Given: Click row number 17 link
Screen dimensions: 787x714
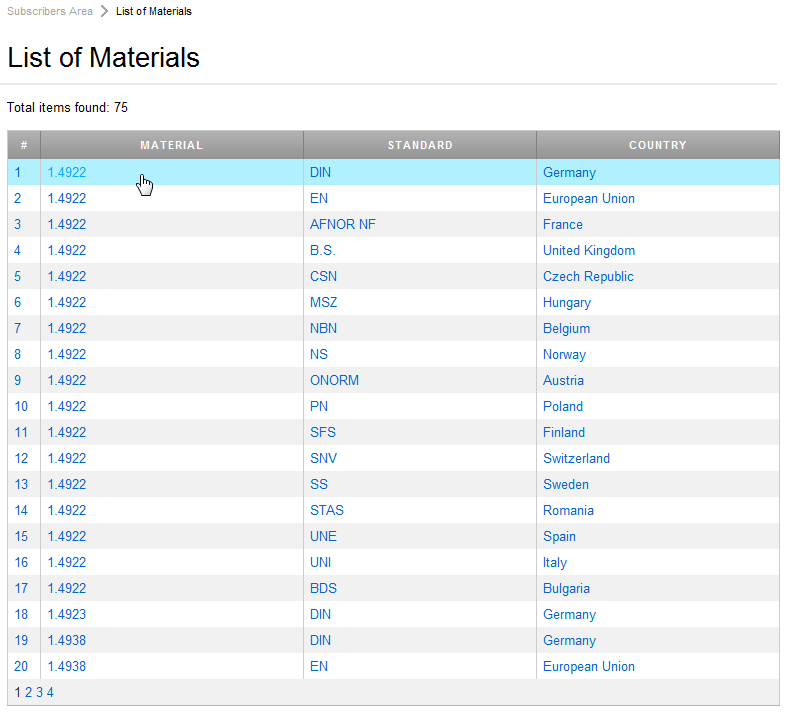Looking at the screenshot, I should 21,589.
